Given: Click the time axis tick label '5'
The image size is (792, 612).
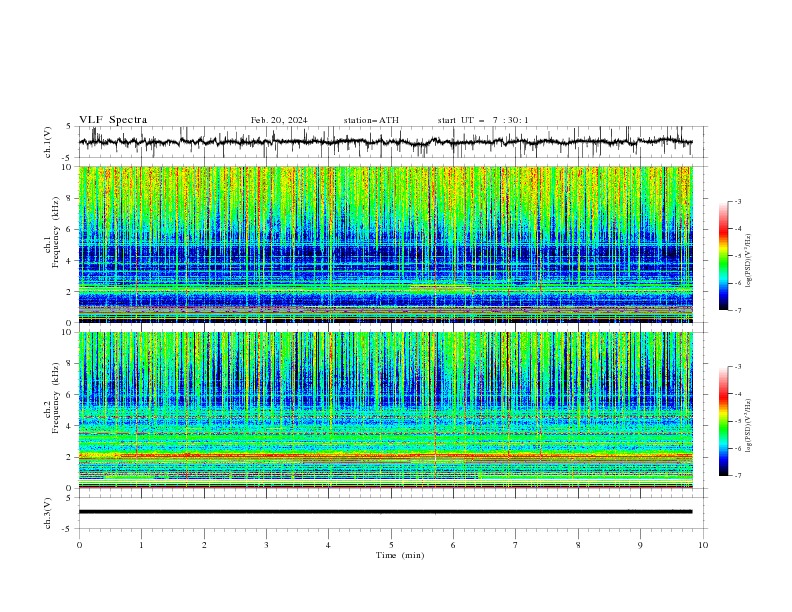Looking at the screenshot, I should (x=391, y=545).
